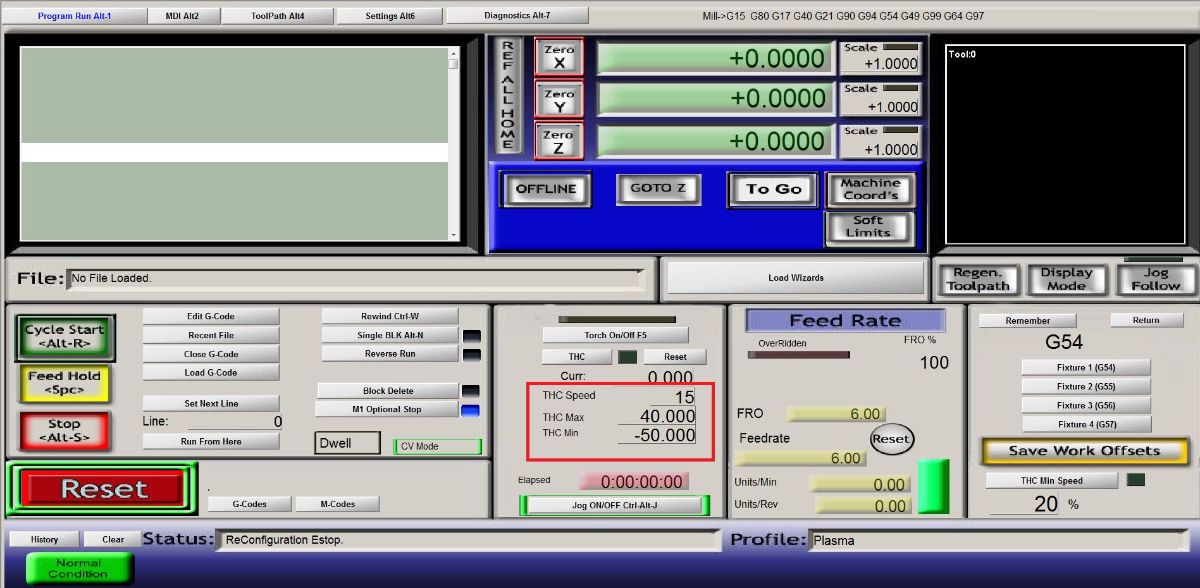Viewport: 1200px width, 588px height.
Task: Open the G-Codes reference
Action: (x=250, y=504)
